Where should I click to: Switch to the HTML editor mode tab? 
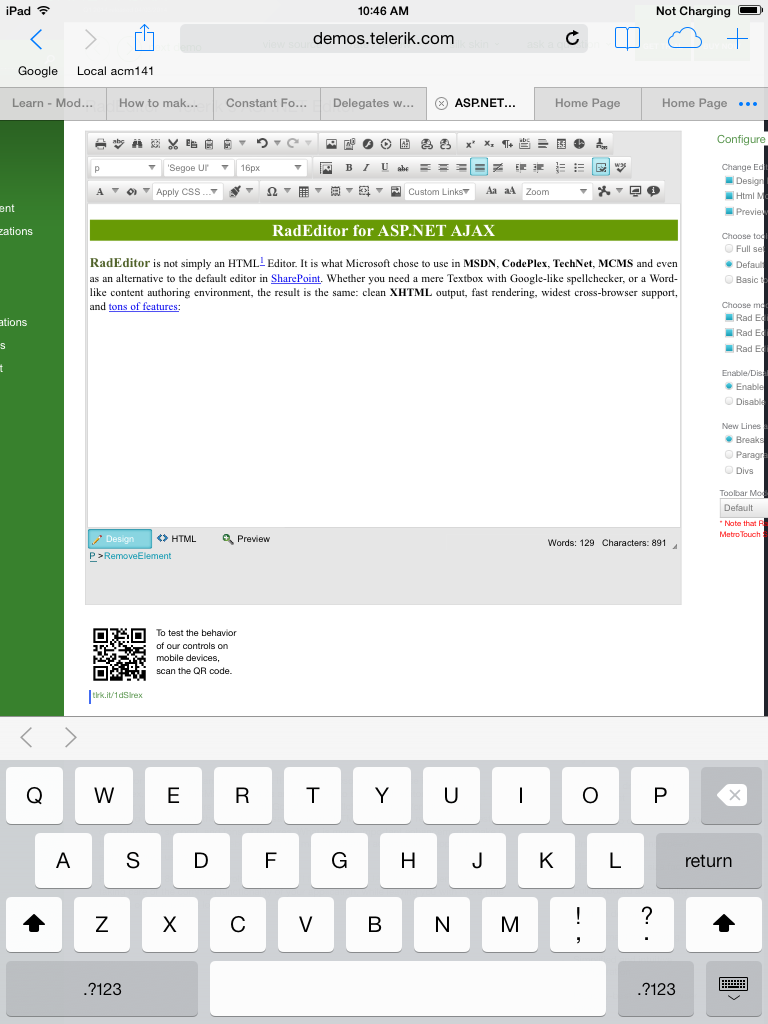tap(176, 539)
